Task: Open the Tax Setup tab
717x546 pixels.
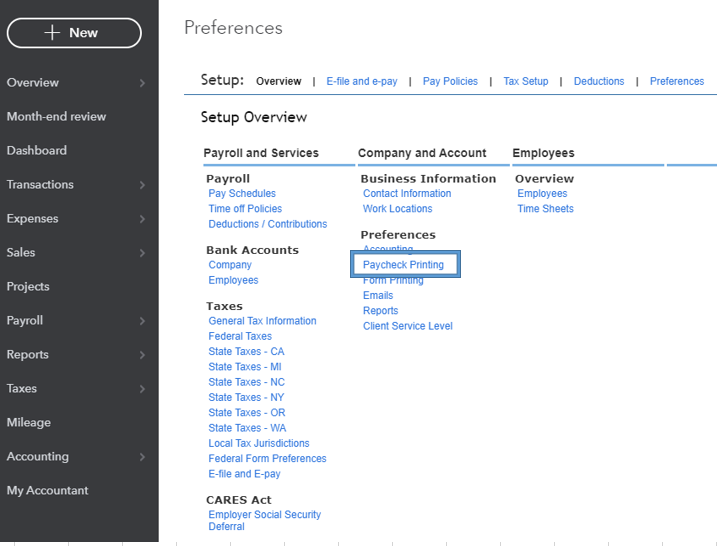Action: 526,82
